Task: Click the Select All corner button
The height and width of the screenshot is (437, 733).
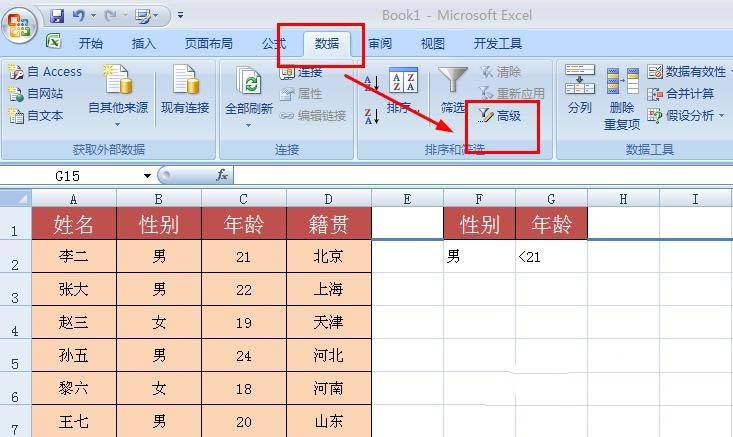Action: point(16,198)
